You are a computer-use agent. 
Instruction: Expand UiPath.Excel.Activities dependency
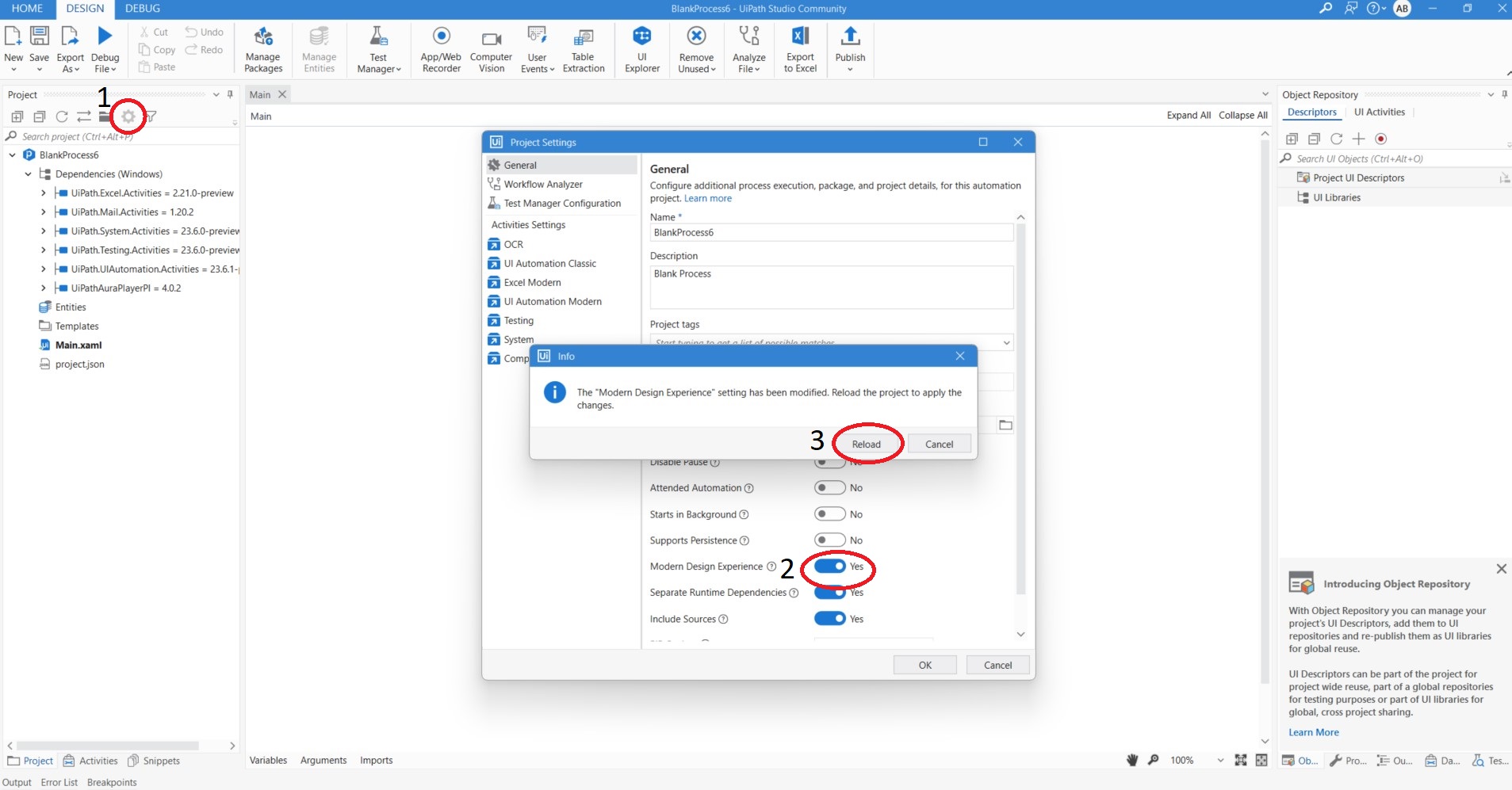tap(43, 193)
